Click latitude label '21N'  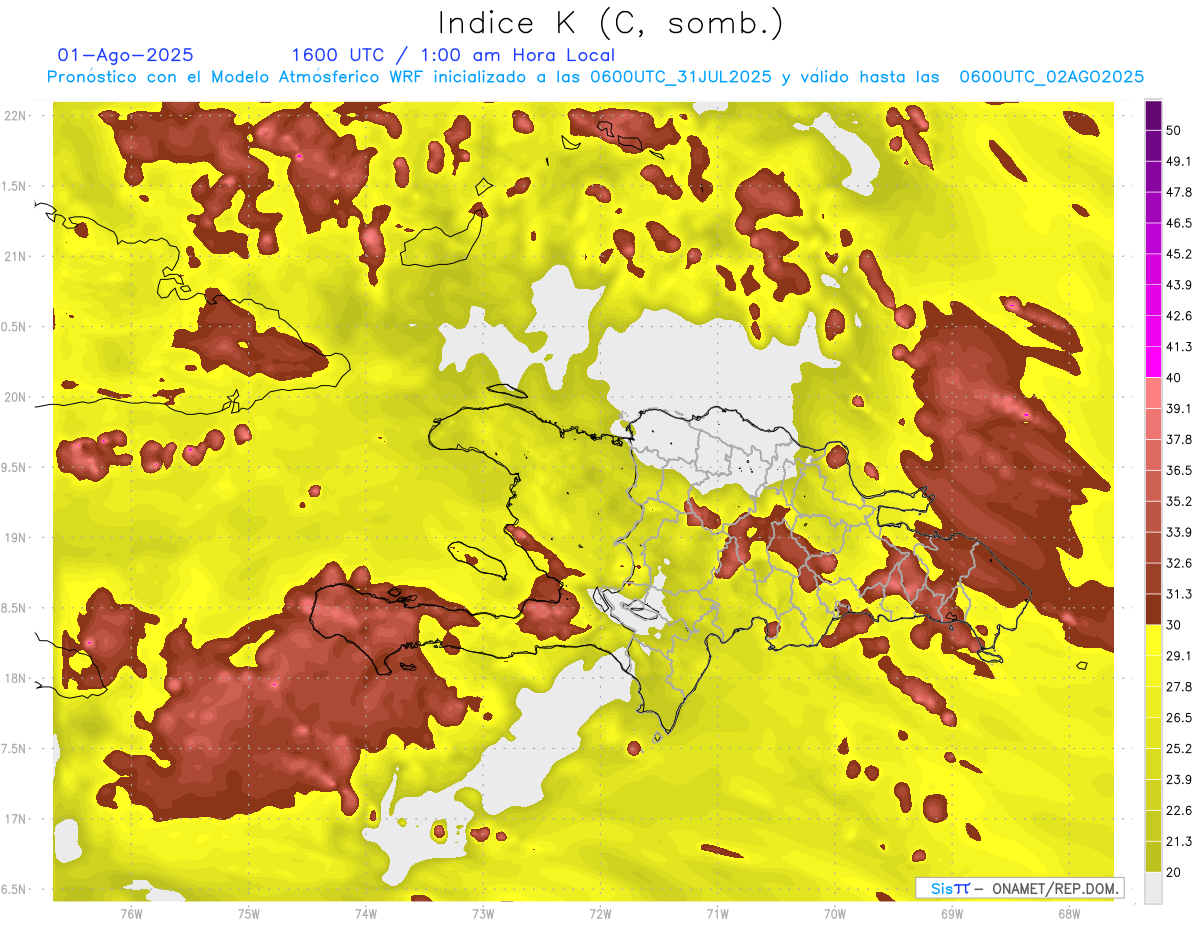(15, 257)
